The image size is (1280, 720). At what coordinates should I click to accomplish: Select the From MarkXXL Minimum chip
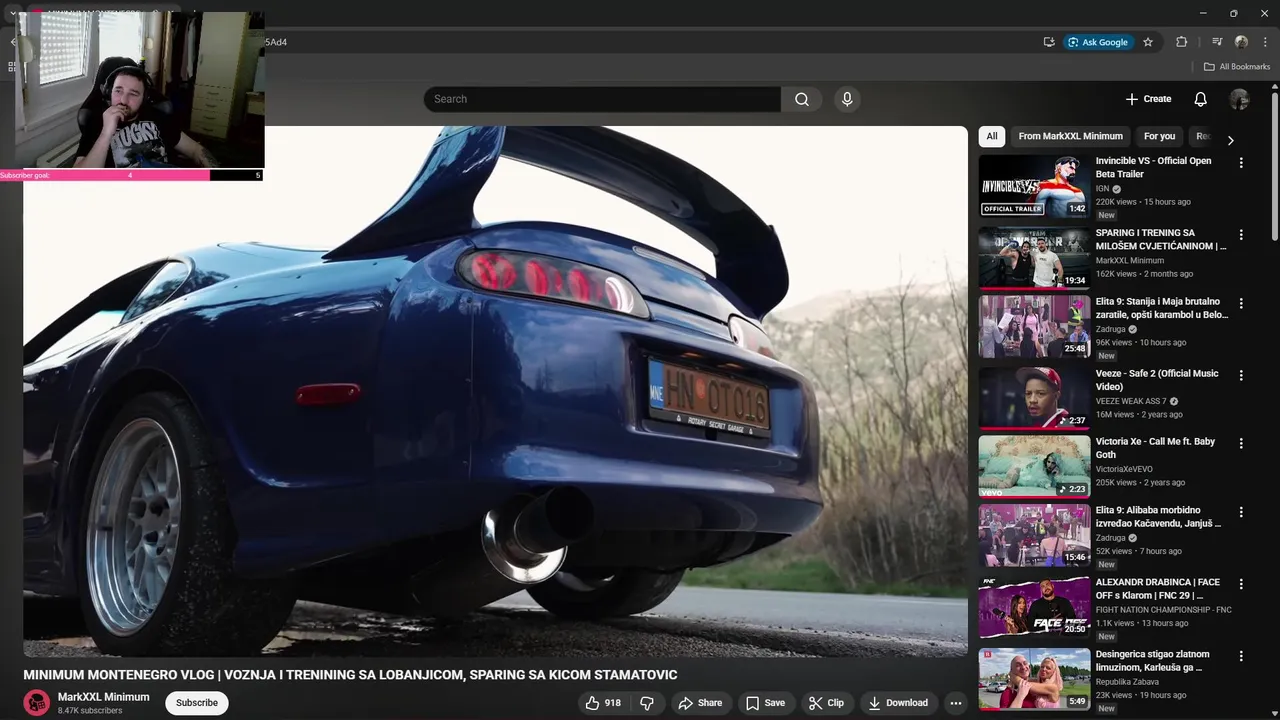(x=1070, y=136)
